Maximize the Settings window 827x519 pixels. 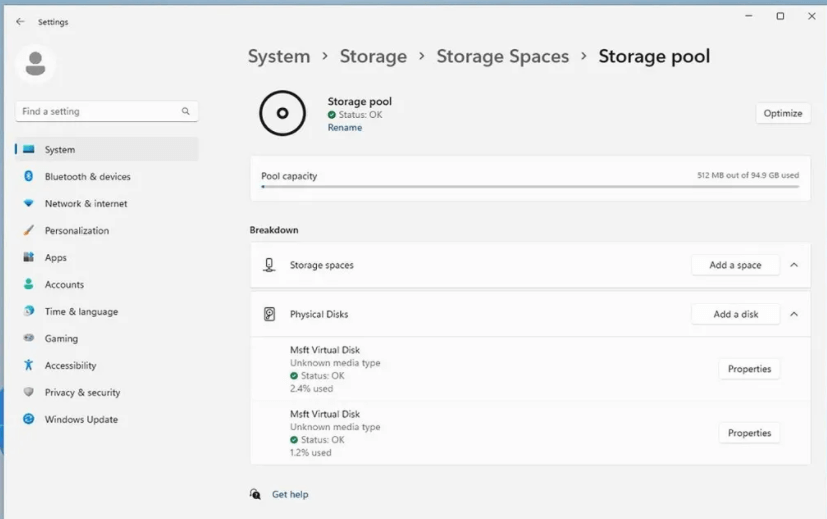[780, 16]
